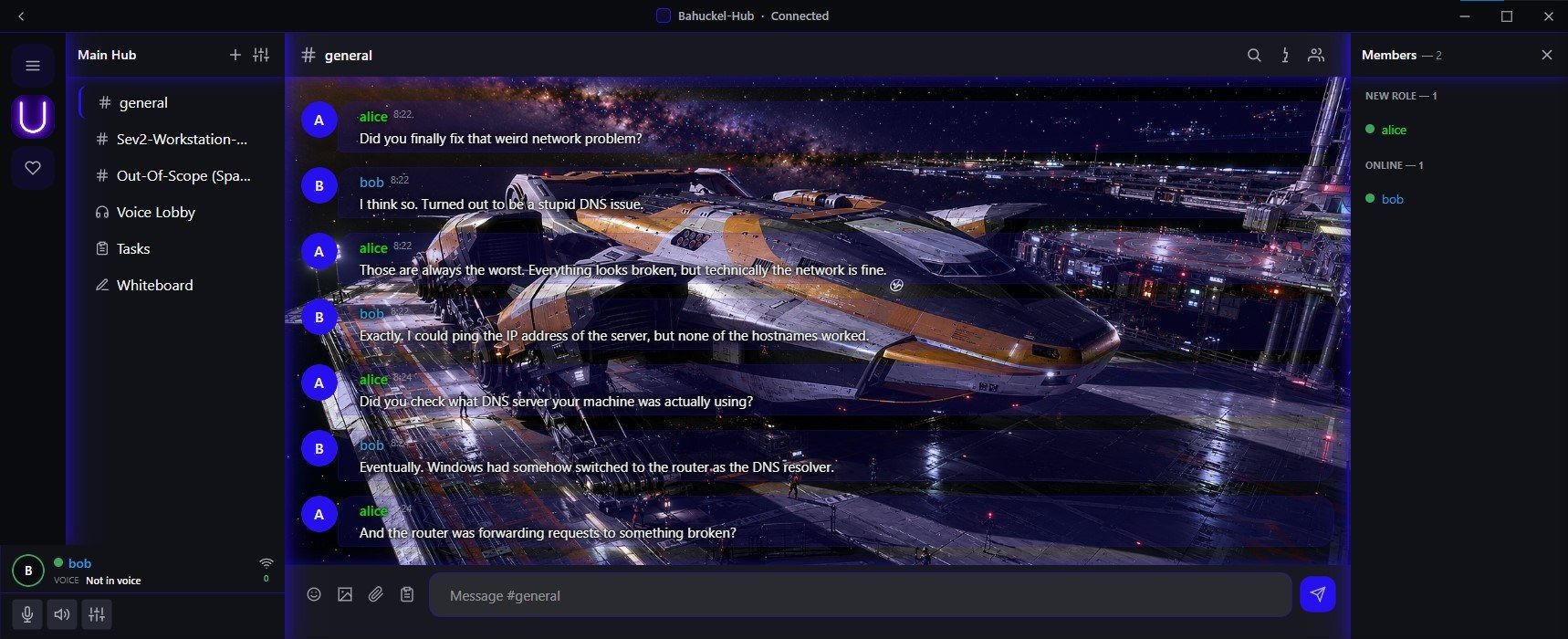Screen dimensions: 1568x639
Task: Add a channel with the plus icon
Action: [235, 55]
